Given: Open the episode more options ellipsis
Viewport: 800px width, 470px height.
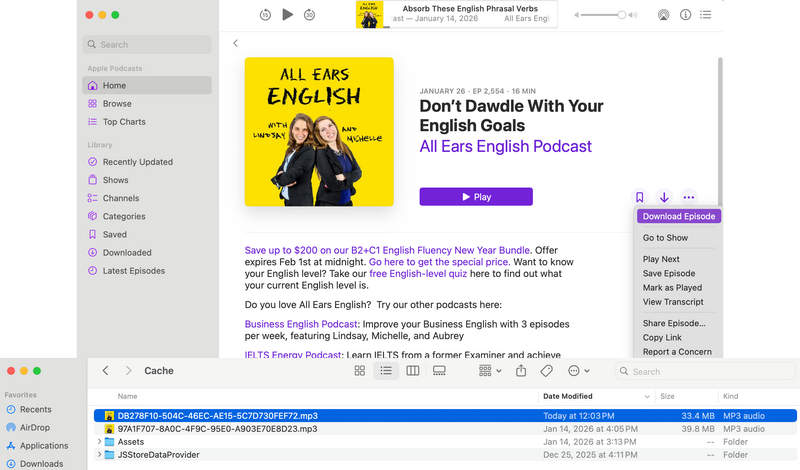Looking at the screenshot, I should (689, 197).
